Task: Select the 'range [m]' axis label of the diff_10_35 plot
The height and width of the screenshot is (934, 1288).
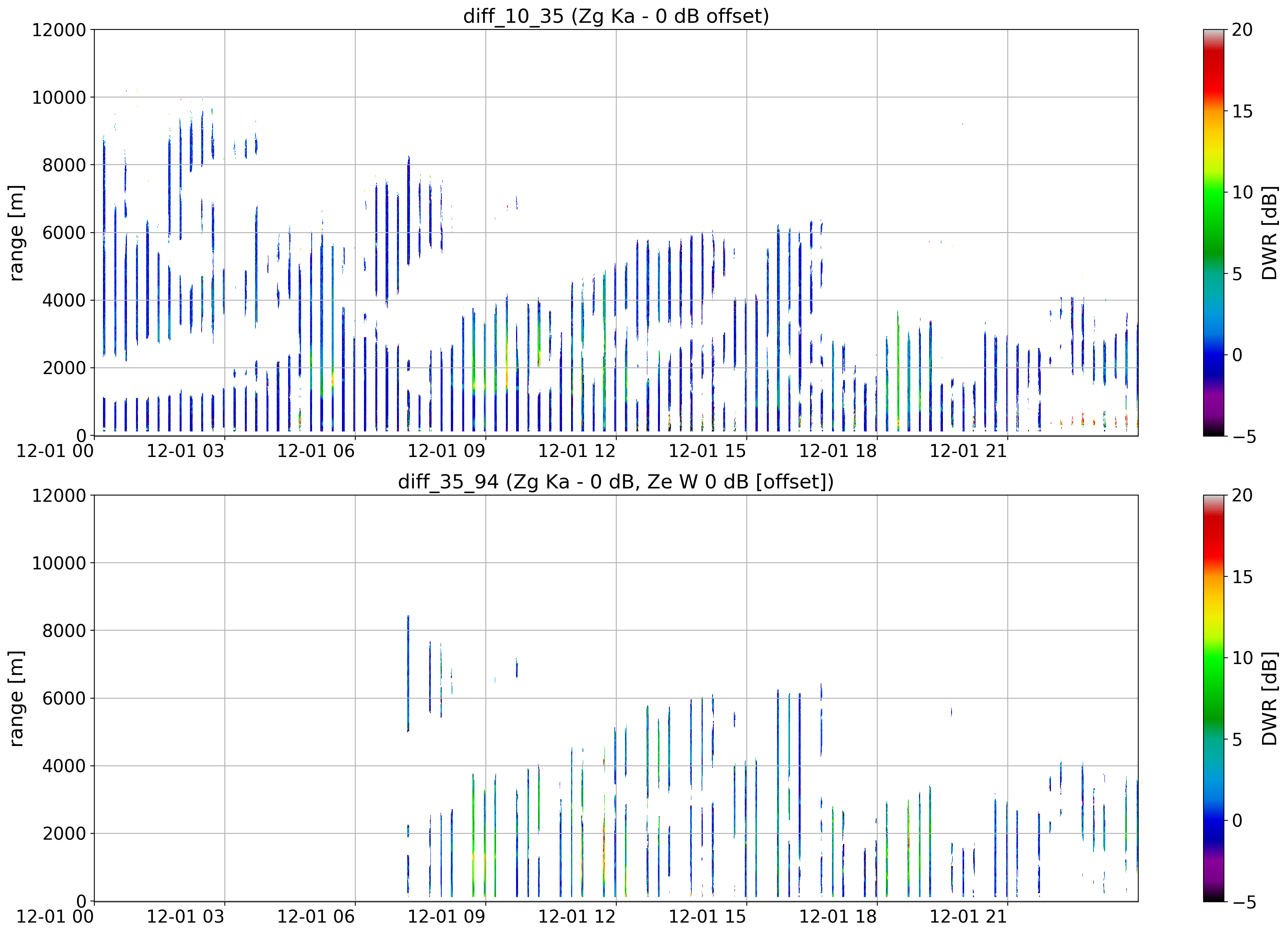Action: coord(17,233)
